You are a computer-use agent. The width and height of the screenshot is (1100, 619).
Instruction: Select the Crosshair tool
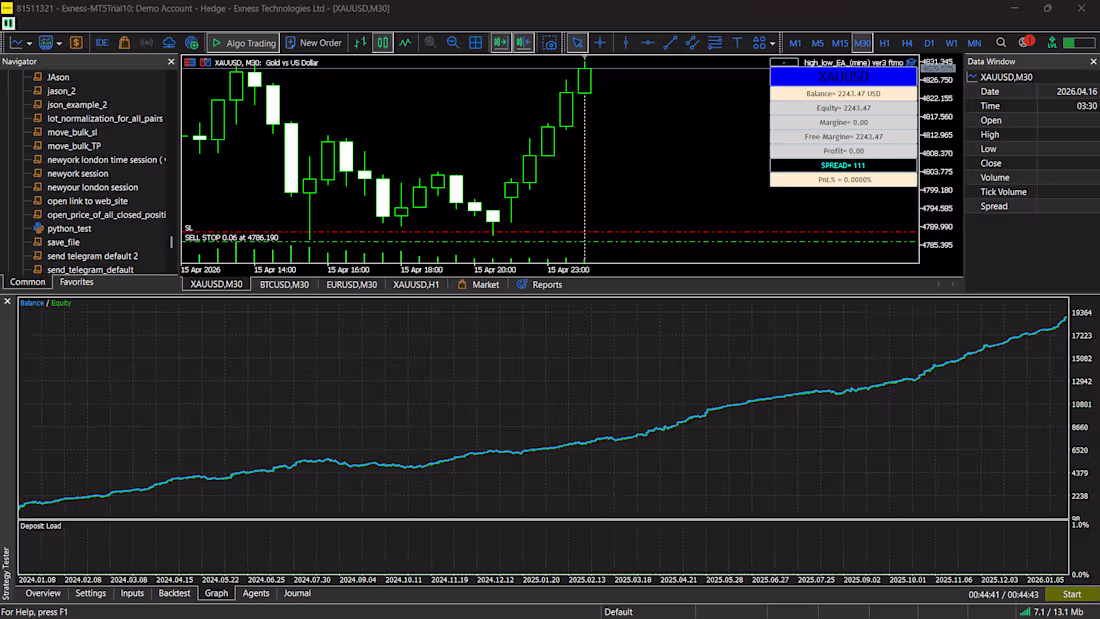600,43
